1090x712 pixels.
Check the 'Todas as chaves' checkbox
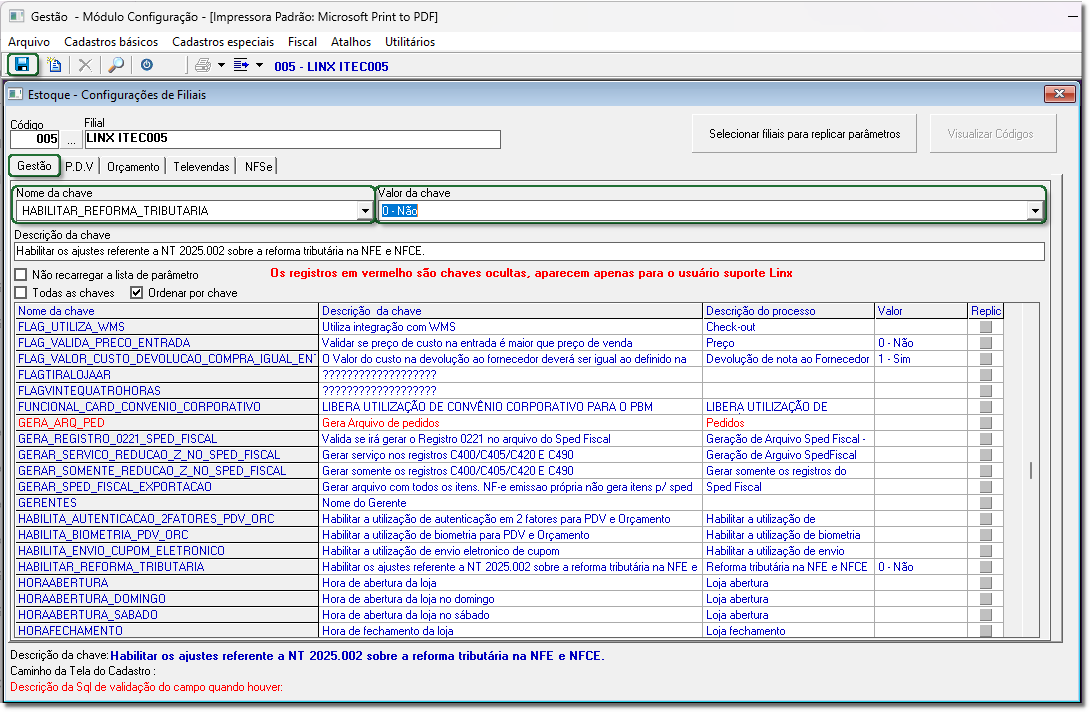(21, 293)
